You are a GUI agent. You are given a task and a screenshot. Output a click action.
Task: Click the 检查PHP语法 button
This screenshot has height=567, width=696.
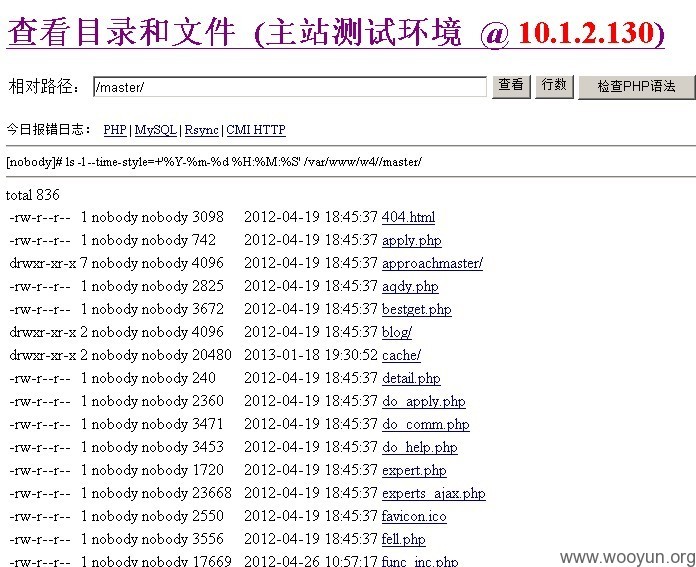pyautogui.click(x=637, y=87)
